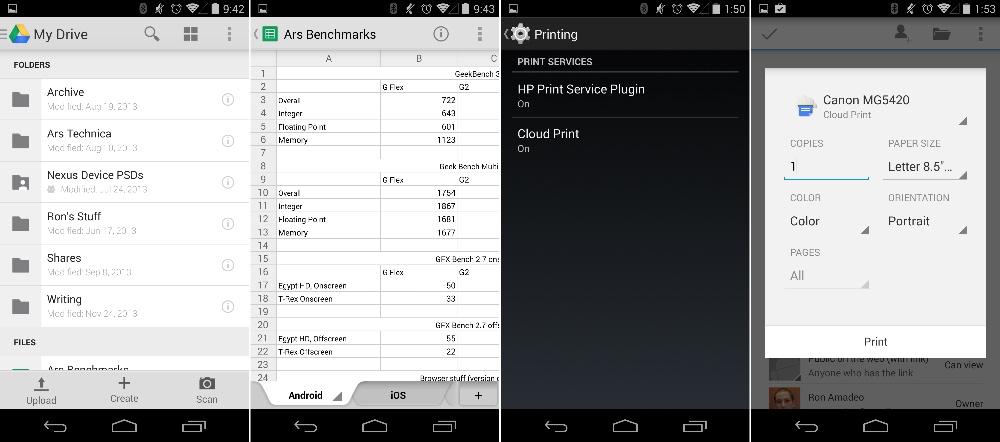
Task: Change the Portrait orientation dropdown
Action: [x=926, y=222]
